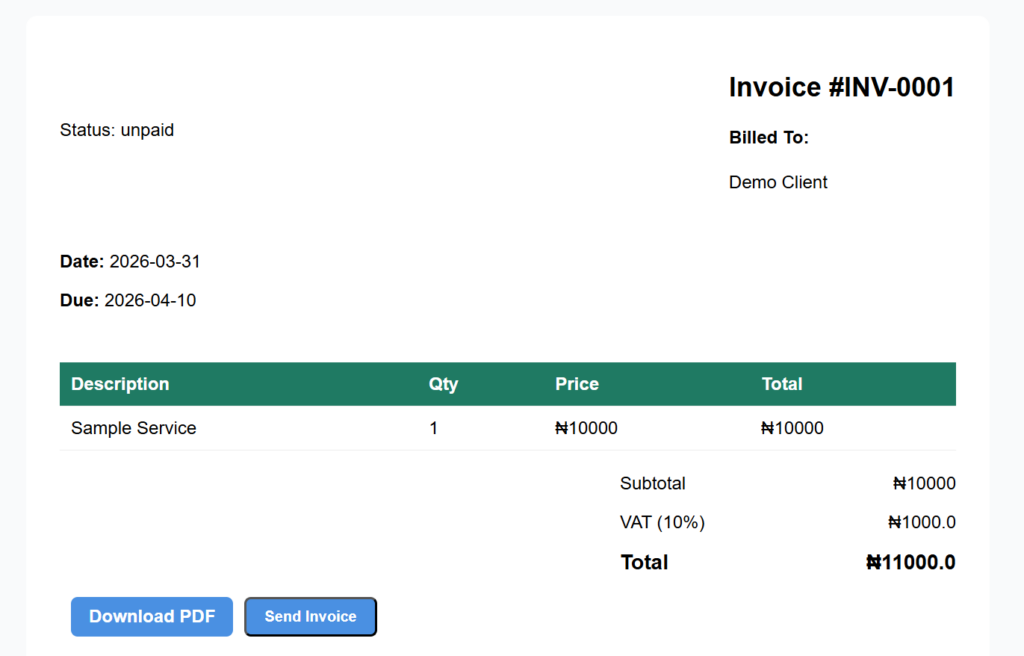
Task: Click the 'Billed To:' label
Action: tap(768, 138)
